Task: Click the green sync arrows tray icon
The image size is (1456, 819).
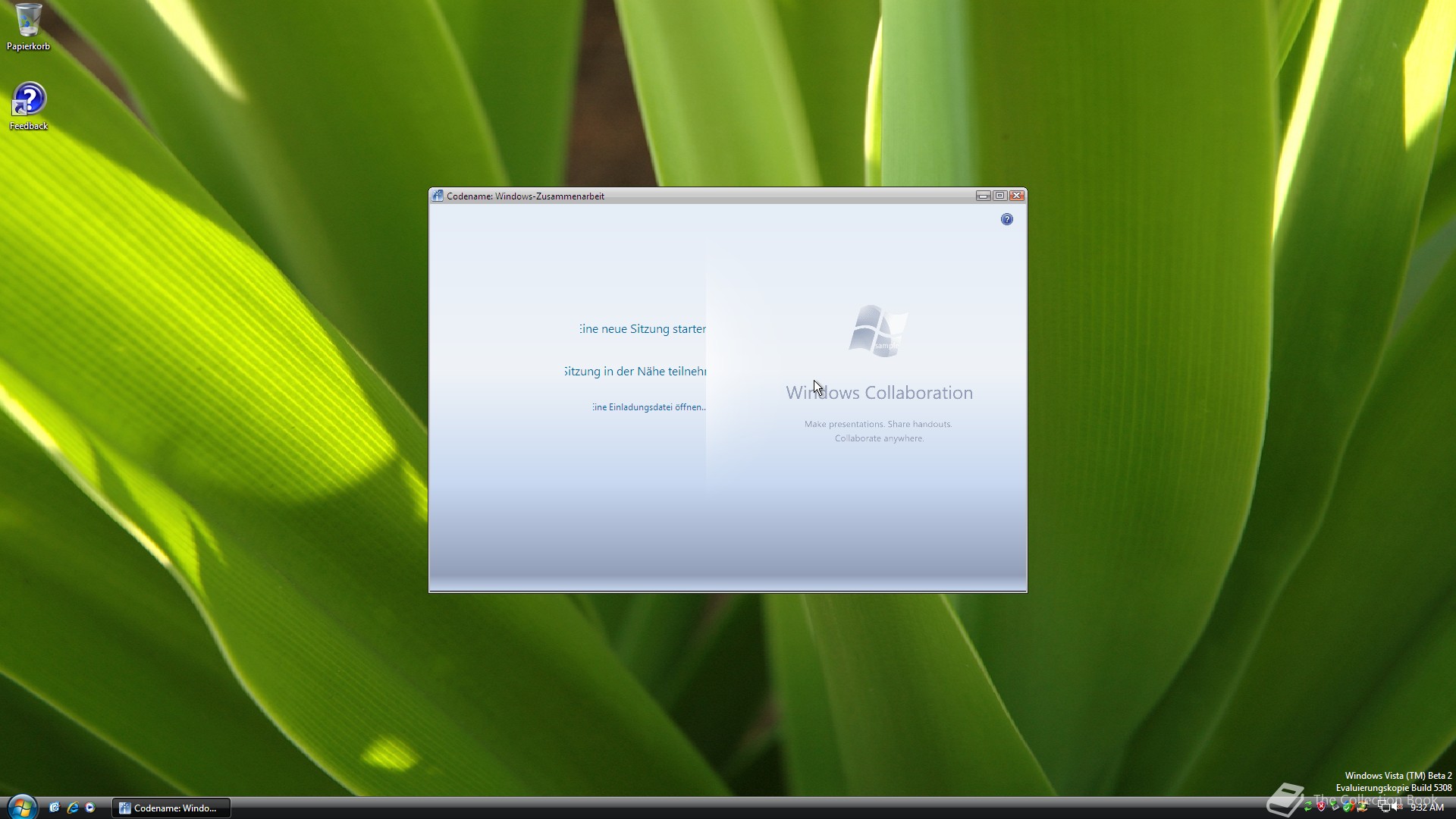Action: 1308,806
